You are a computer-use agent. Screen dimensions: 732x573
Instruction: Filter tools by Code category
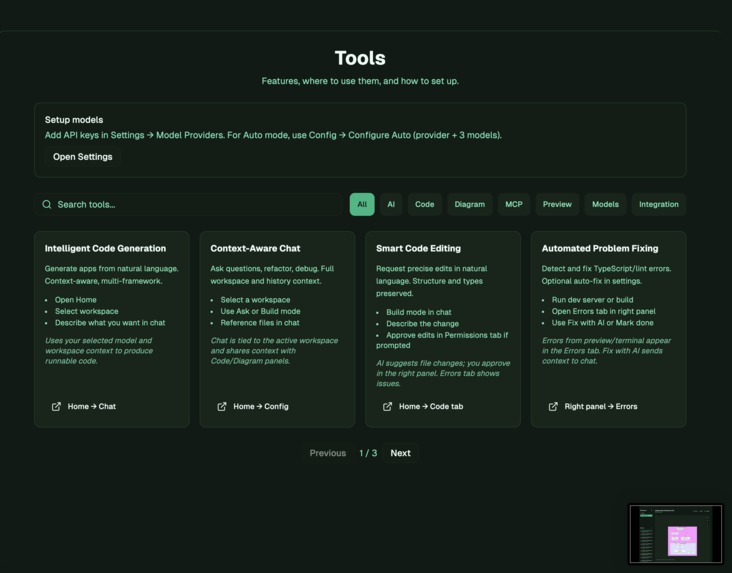425,205
